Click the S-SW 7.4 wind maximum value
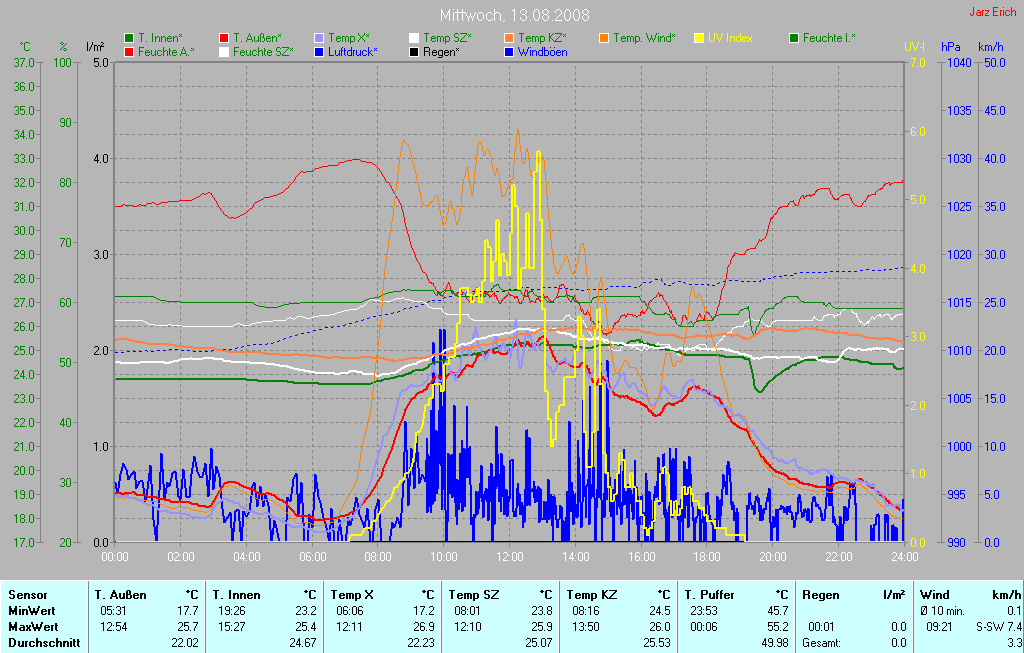This screenshot has width=1024, height=653. click(x=998, y=627)
